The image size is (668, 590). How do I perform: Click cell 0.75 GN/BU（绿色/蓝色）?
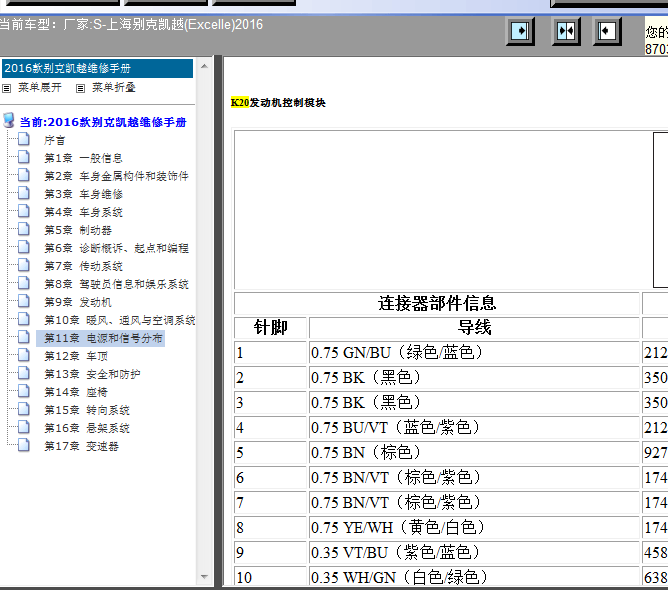(x=474, y=353)
